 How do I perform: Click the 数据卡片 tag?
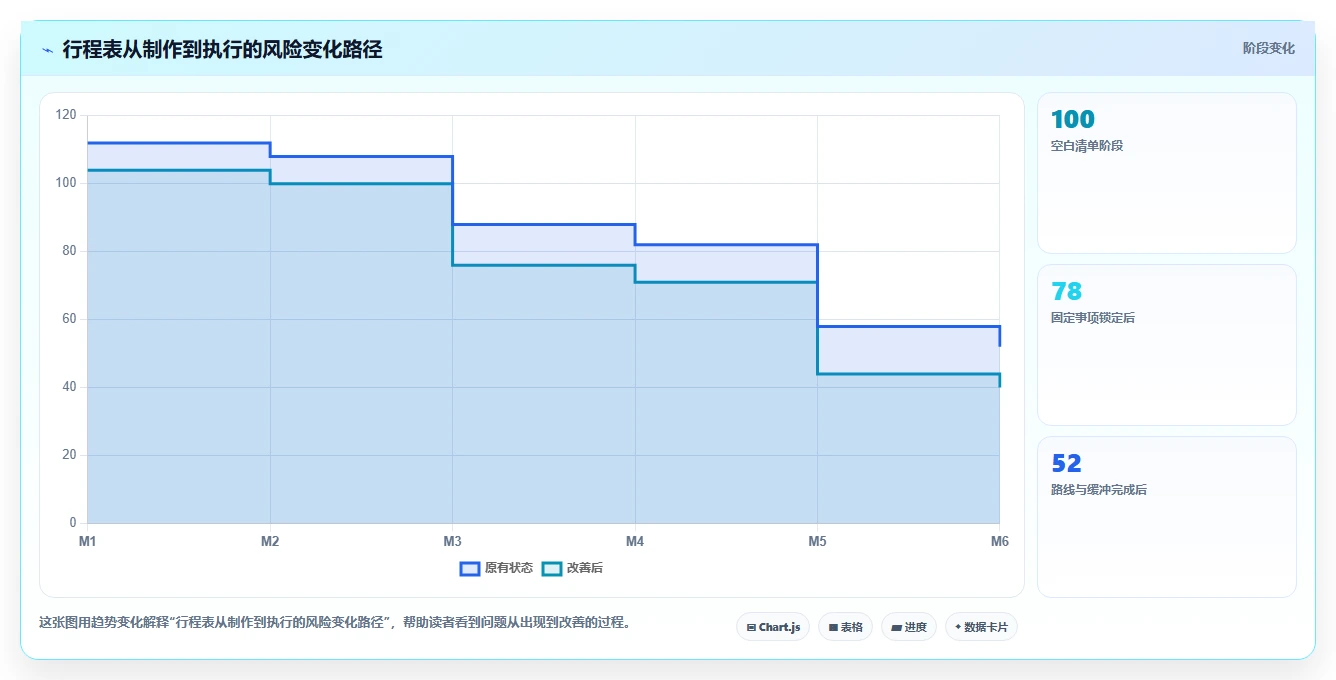pos(981,627)
